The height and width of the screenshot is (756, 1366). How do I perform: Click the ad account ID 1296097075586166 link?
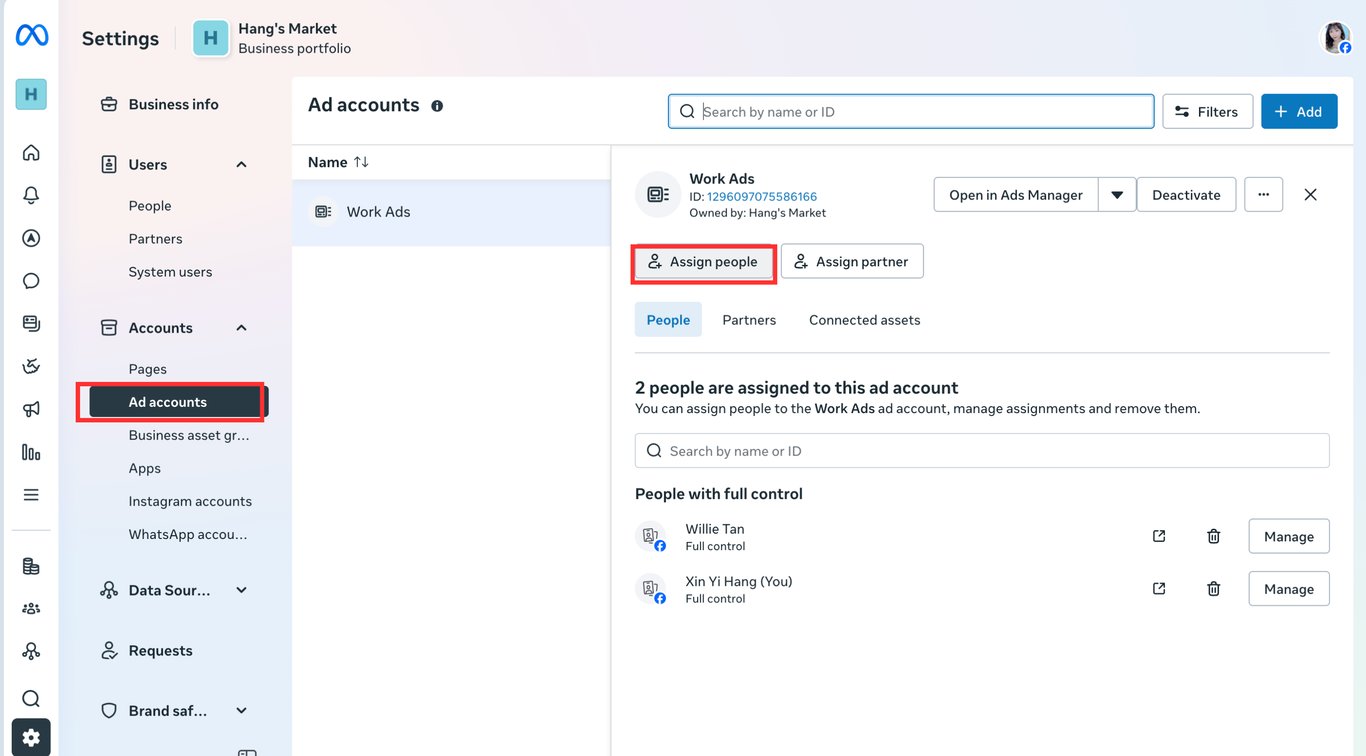(x=762, y=196)
